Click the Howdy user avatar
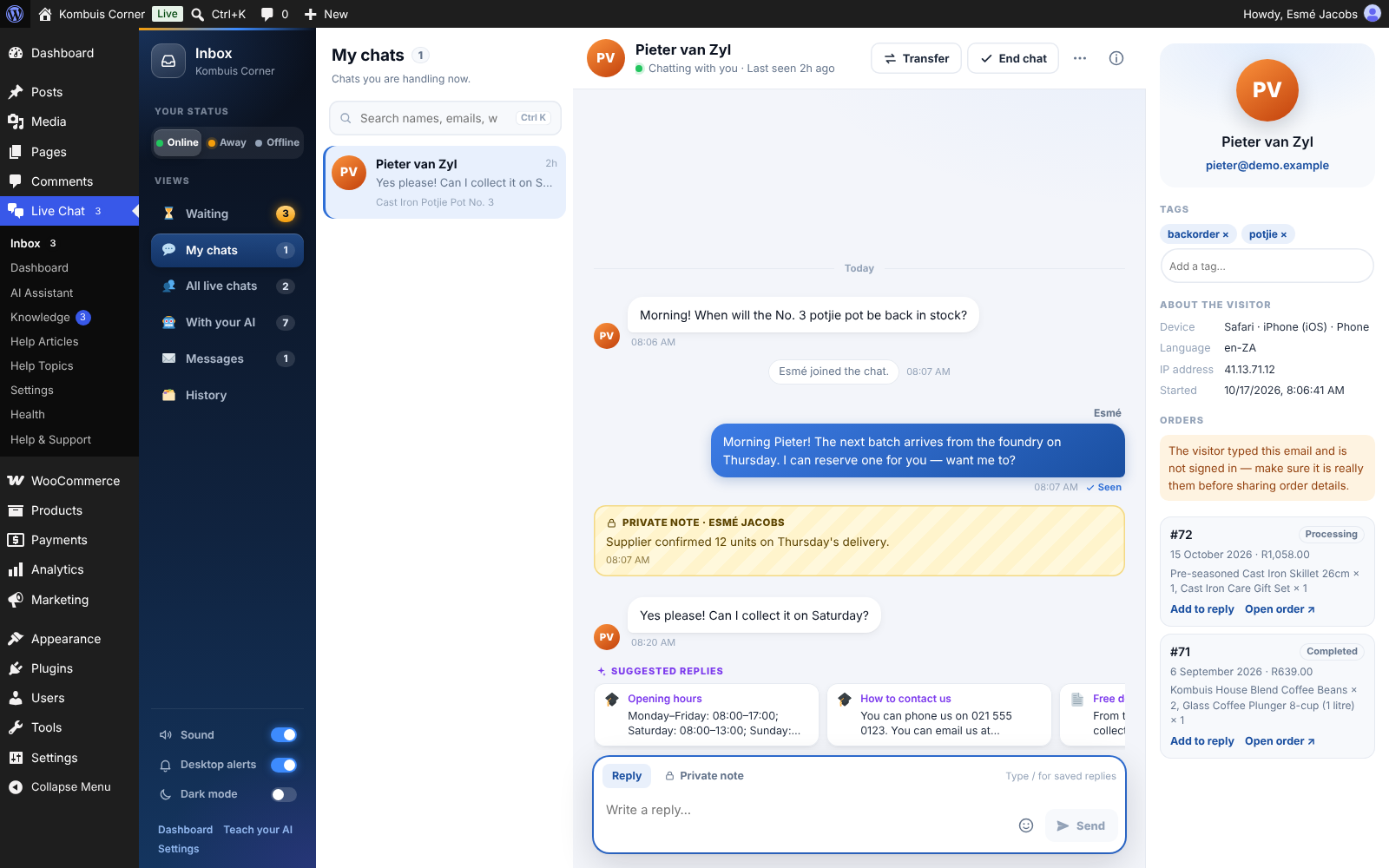The image size is (1389, 868). click(x=1373, y=14)
